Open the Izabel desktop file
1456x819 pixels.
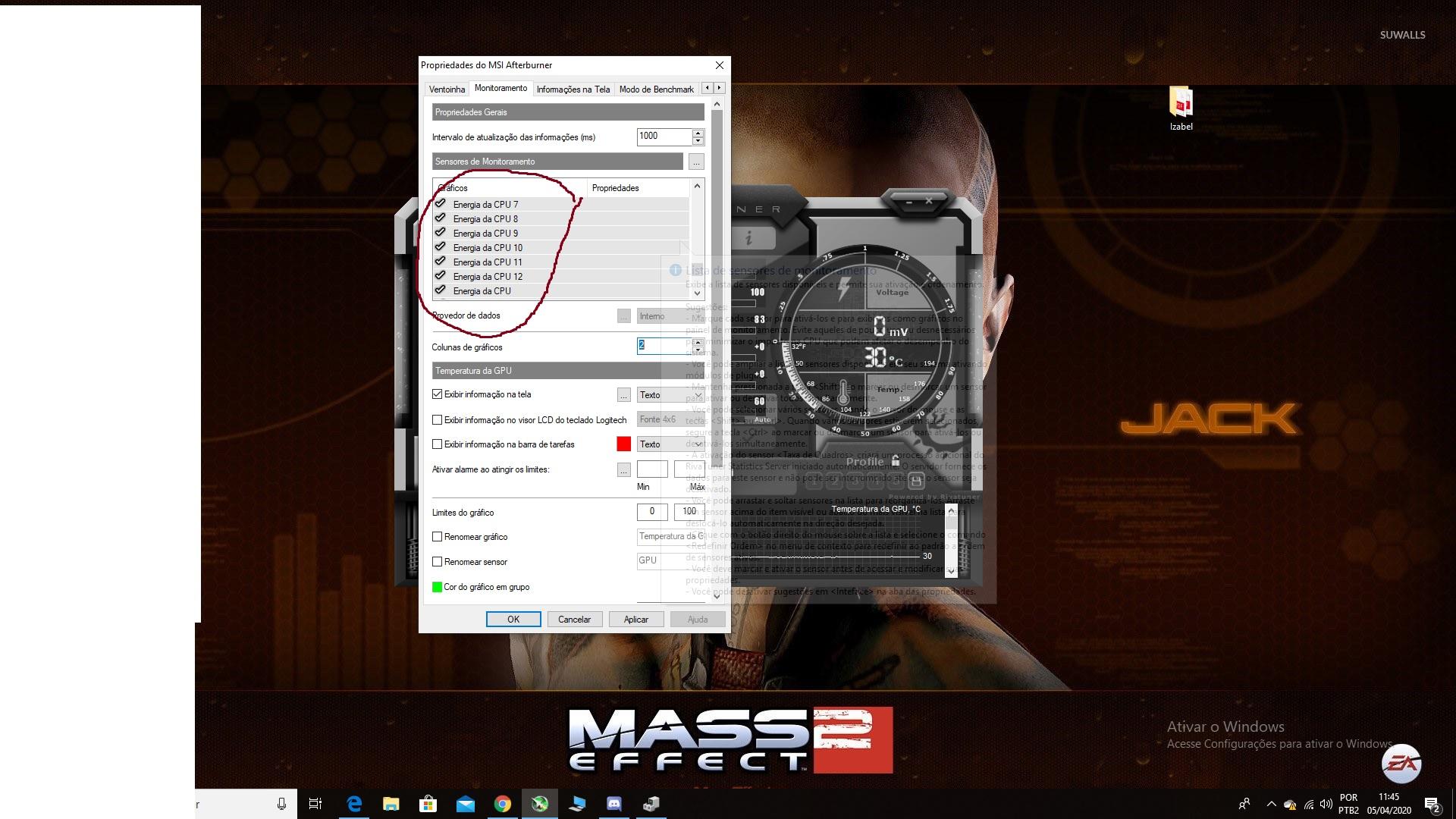1181,108
